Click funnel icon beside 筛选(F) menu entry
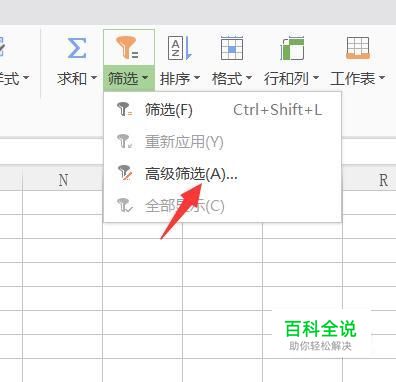This screenshot has width=396, height=382. coord(124,110)
